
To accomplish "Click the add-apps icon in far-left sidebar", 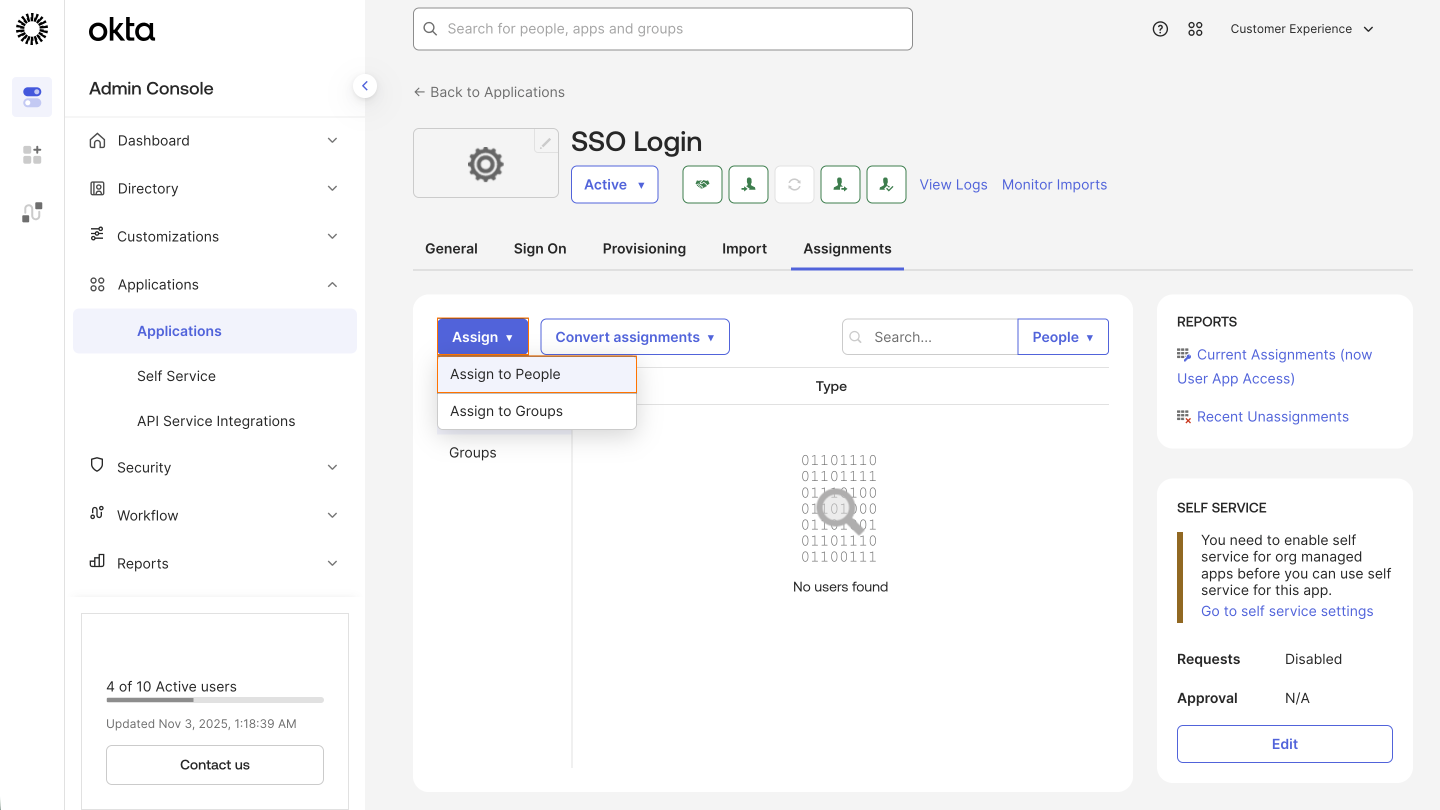I will 31,154.
